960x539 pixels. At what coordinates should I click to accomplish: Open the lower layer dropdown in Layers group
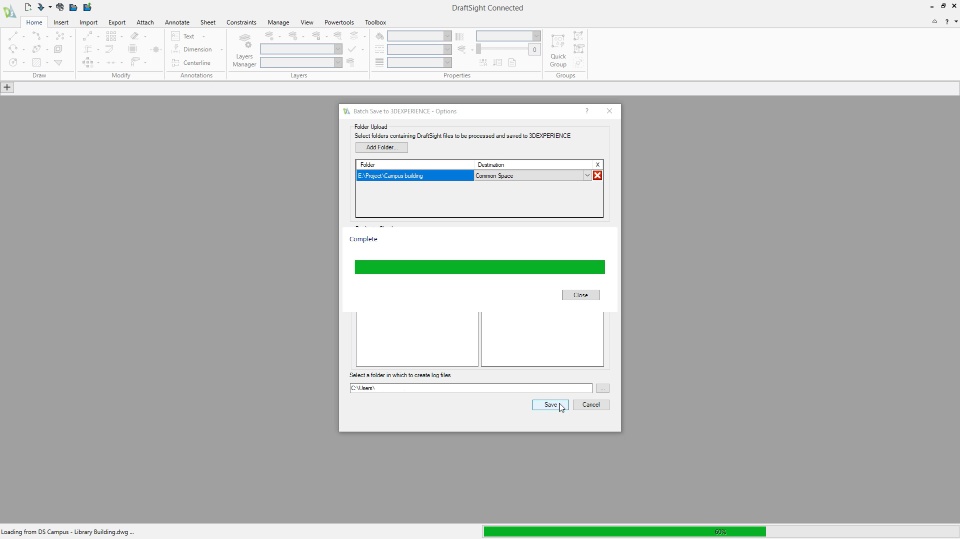pyautogui.click(x=338, y=62)
